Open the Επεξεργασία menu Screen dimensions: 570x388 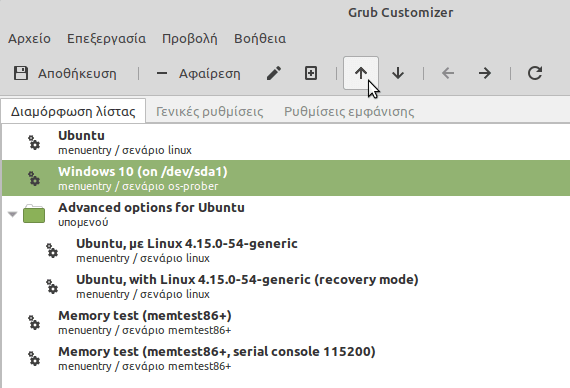coord(106,39)
